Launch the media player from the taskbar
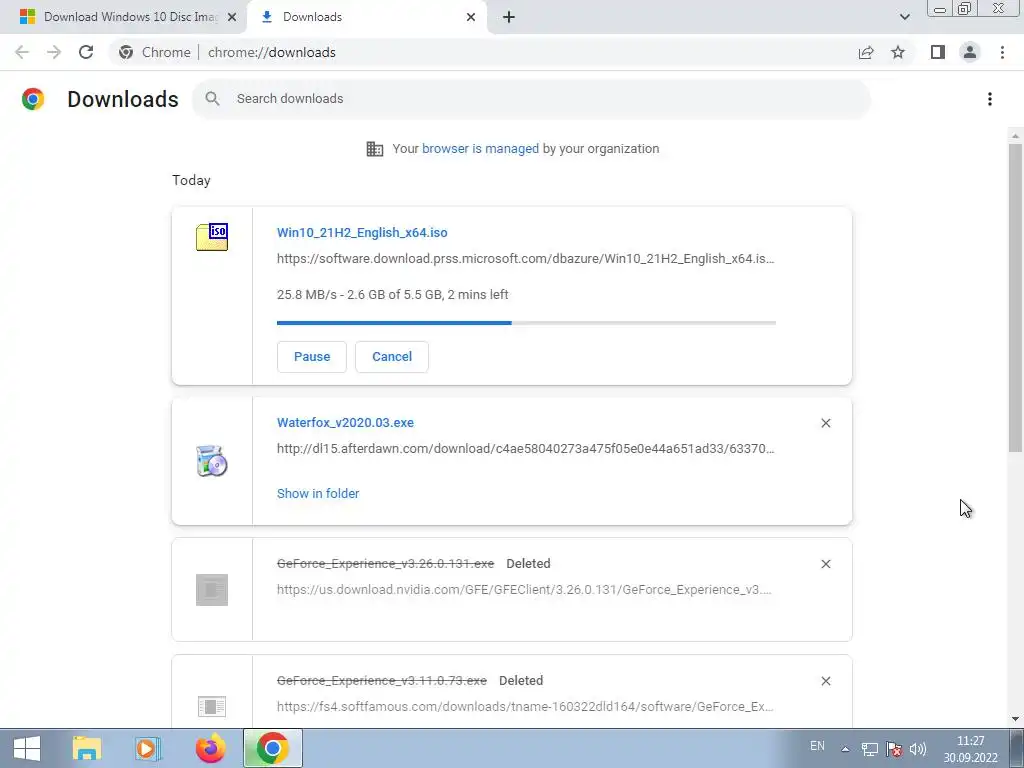Screen dimensions: 1024x768 click(x=148, y=748)
